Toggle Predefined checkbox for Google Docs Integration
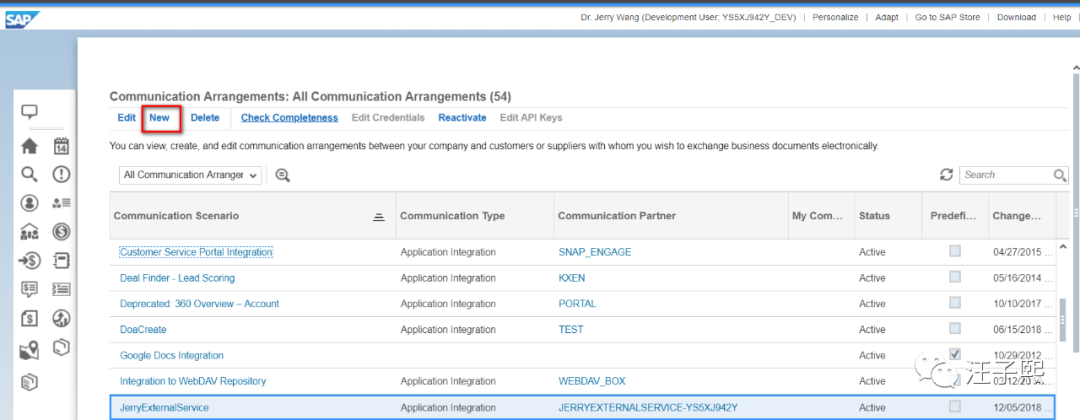The height and width of the screenshot is (420, 1080). (x=955, y=355)
